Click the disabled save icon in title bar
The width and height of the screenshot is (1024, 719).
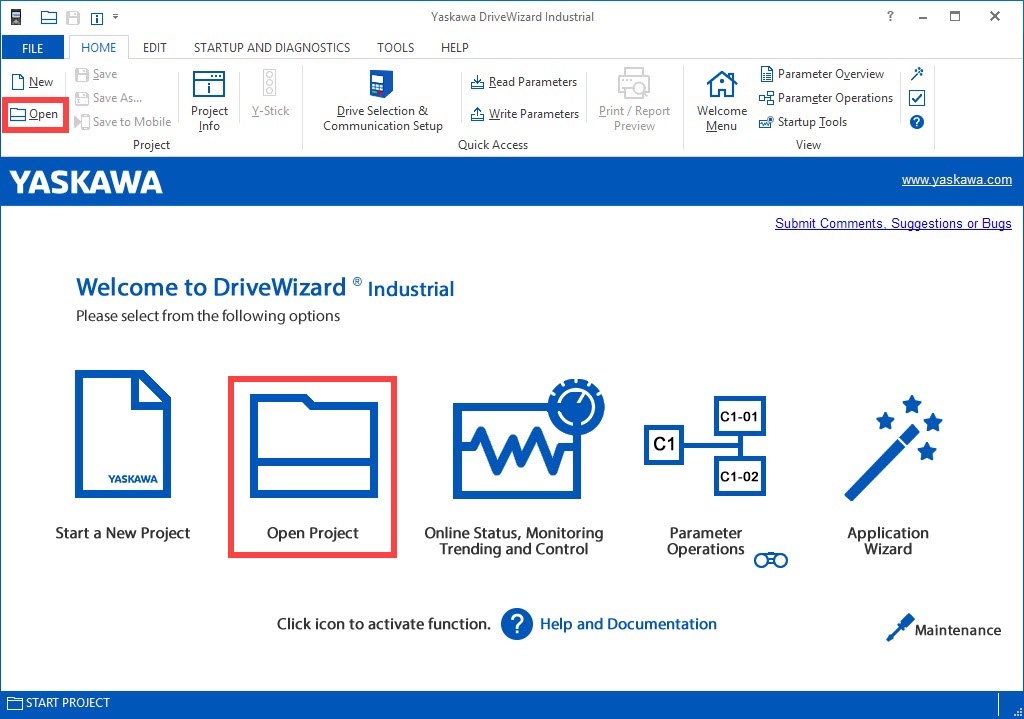[73, 18]
